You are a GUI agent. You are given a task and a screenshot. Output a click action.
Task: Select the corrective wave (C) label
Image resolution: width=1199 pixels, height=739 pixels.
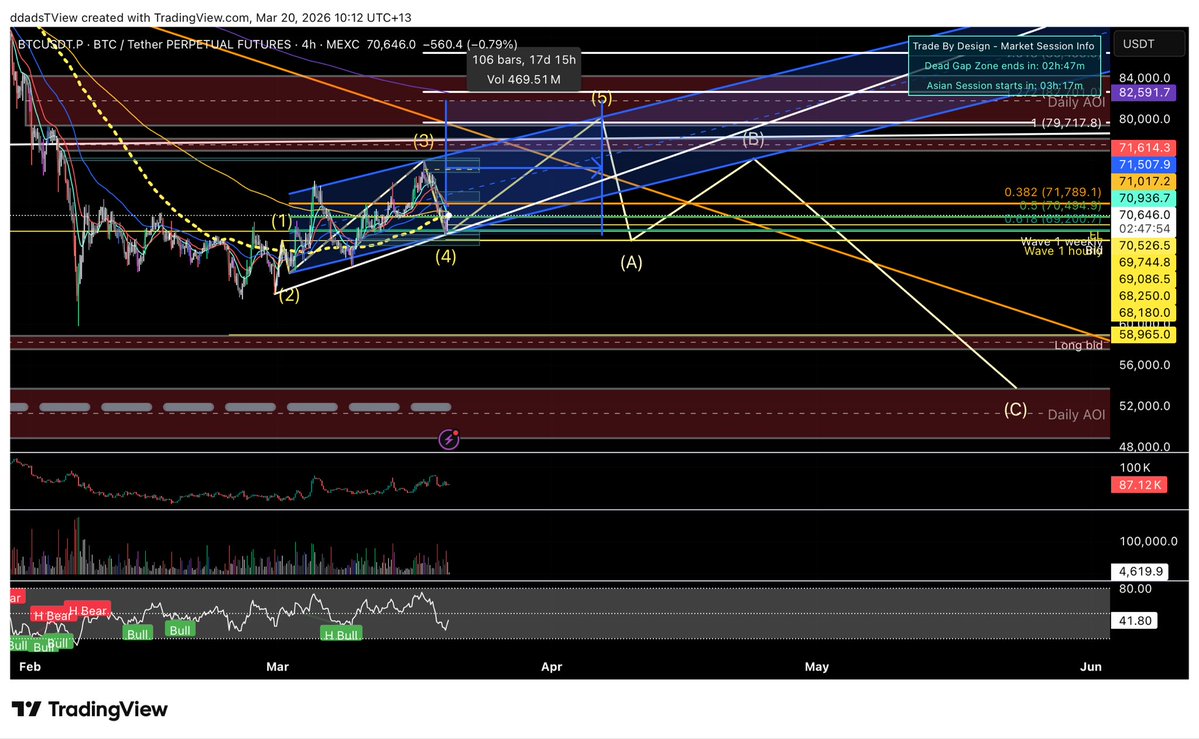click(x=1015, y=410)
